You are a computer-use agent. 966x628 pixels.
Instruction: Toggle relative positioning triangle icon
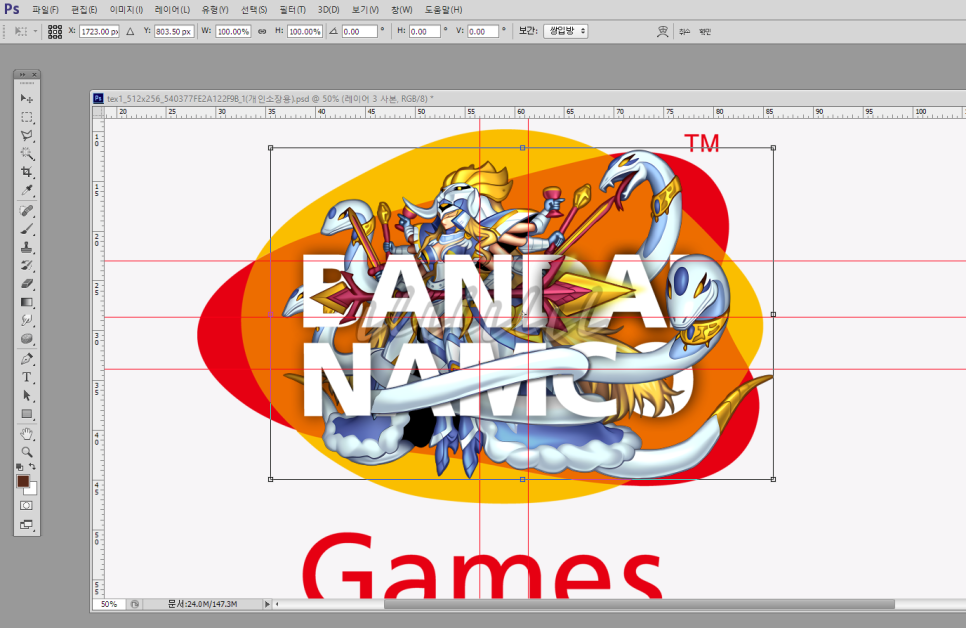point(130,31)
